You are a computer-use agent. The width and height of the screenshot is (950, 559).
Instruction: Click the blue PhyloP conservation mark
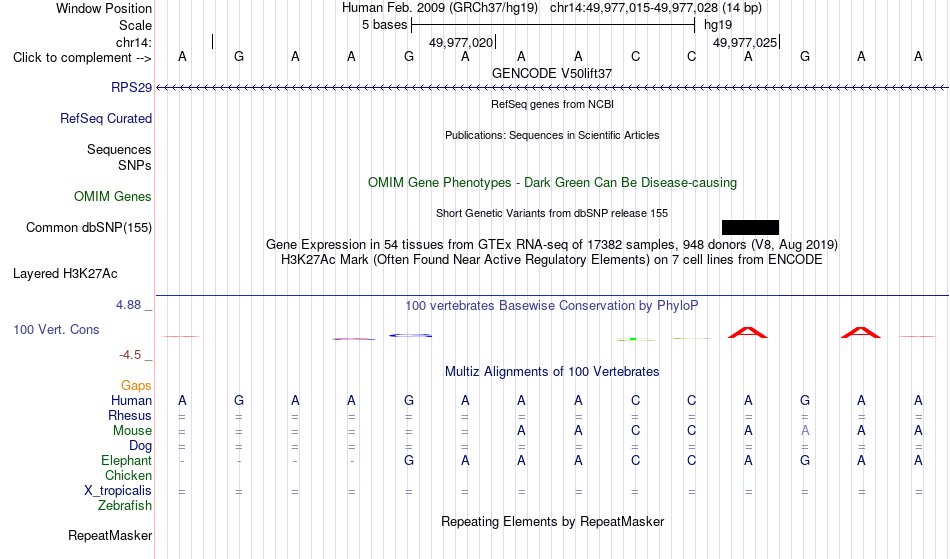click(x=410, y=336)
